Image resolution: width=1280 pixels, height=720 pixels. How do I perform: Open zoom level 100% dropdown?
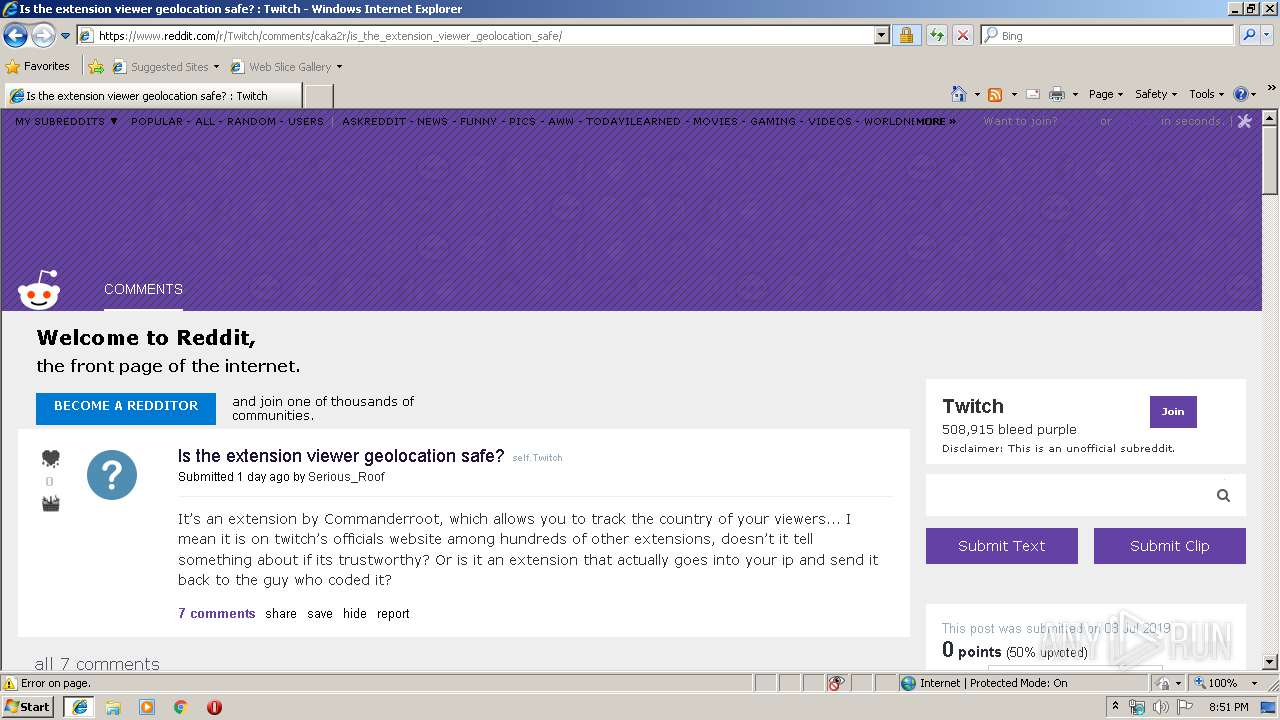pyautogui.click(x=1254, y=683)
